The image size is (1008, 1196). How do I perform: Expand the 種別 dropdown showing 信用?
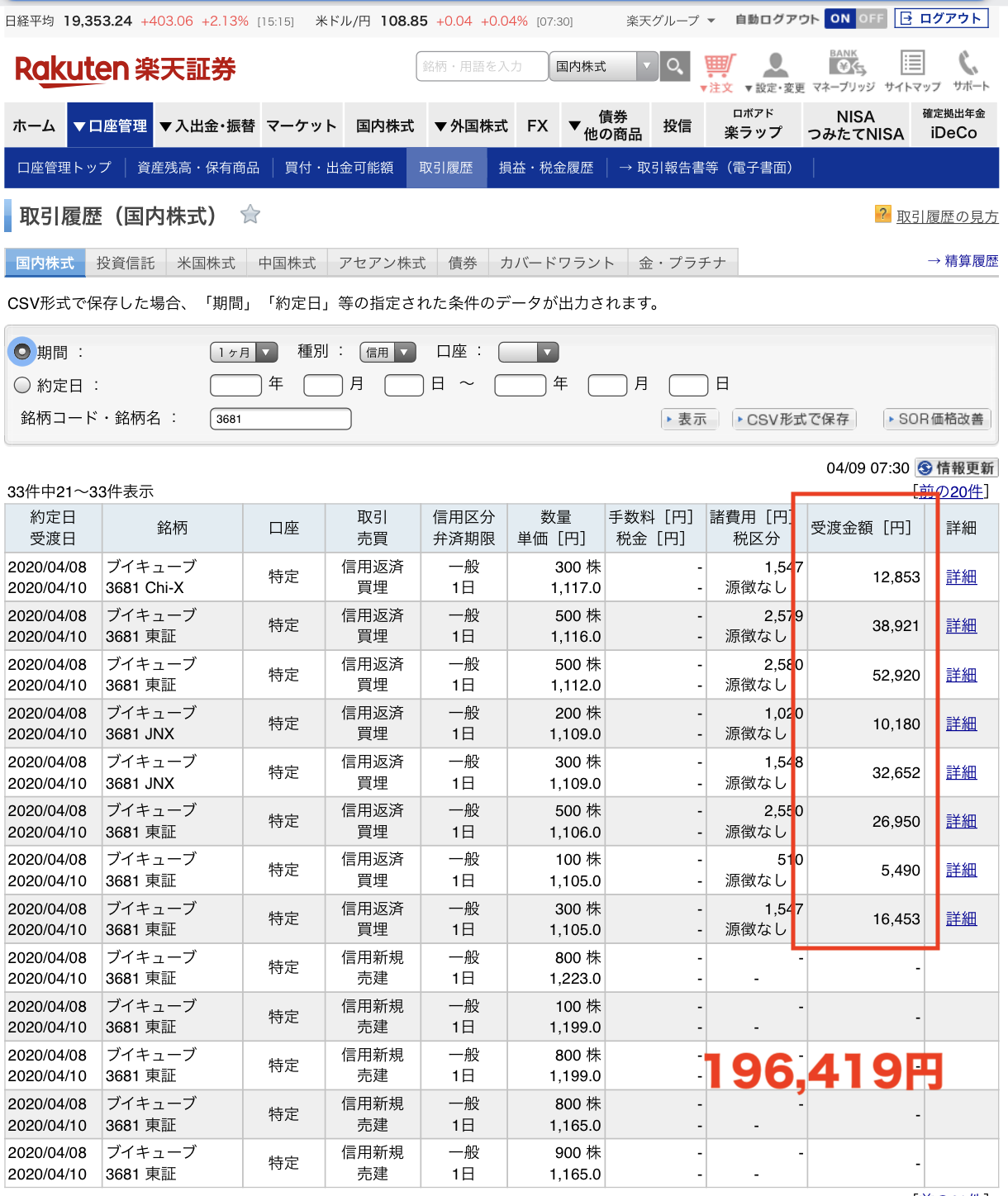coord(388,353)
